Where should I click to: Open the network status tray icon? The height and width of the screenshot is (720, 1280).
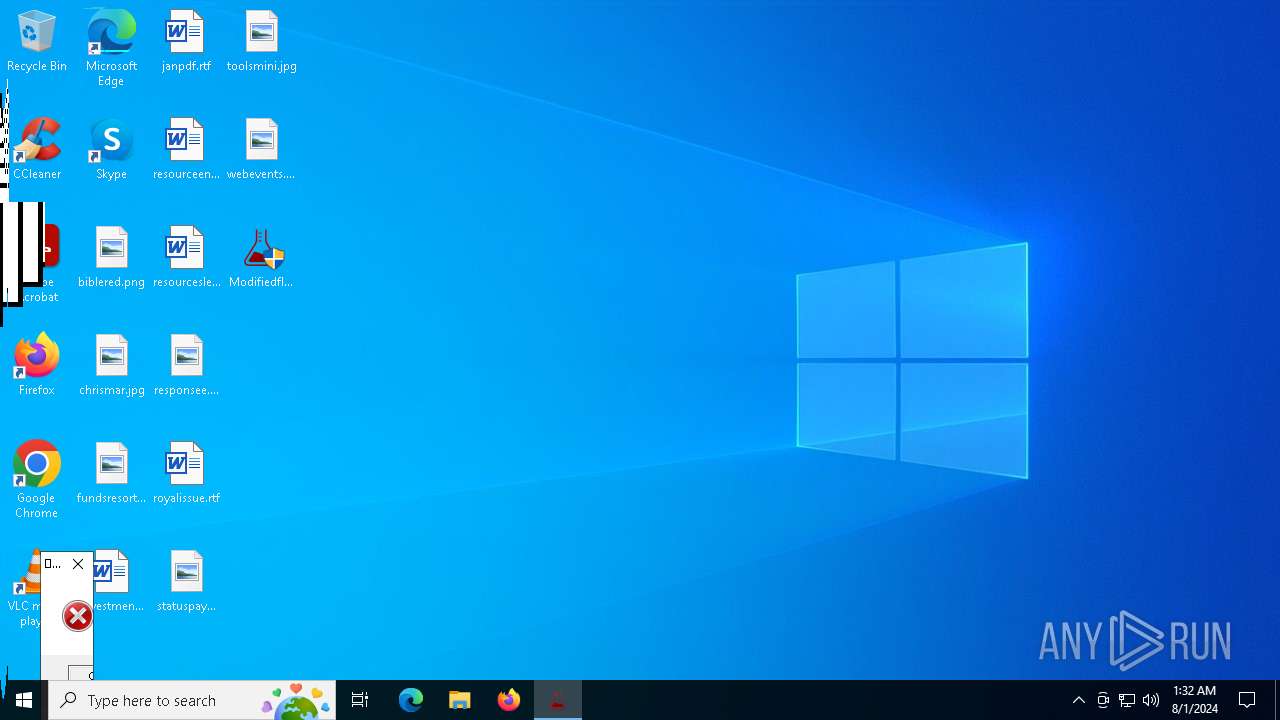(1127, 700)
